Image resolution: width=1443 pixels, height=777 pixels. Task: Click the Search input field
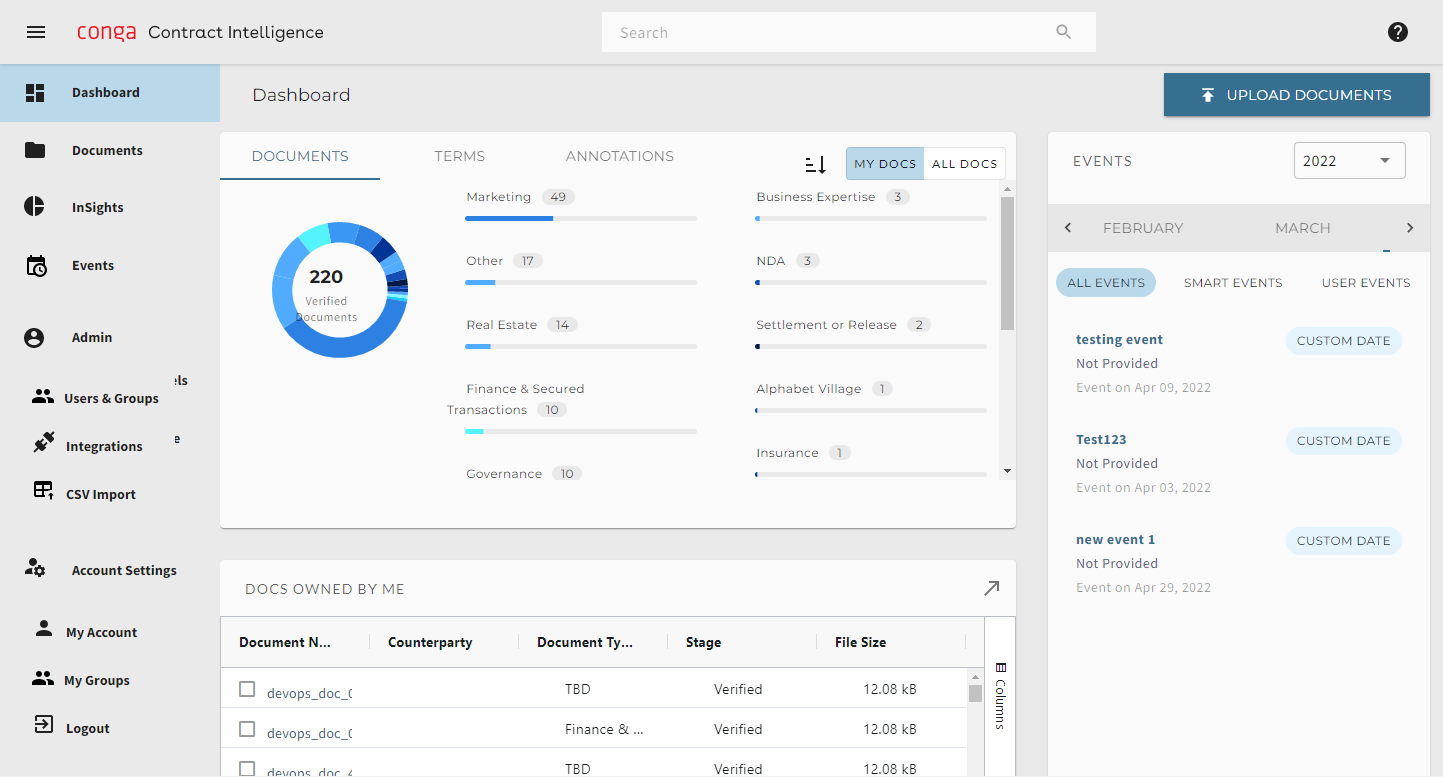tap(830, 32)
